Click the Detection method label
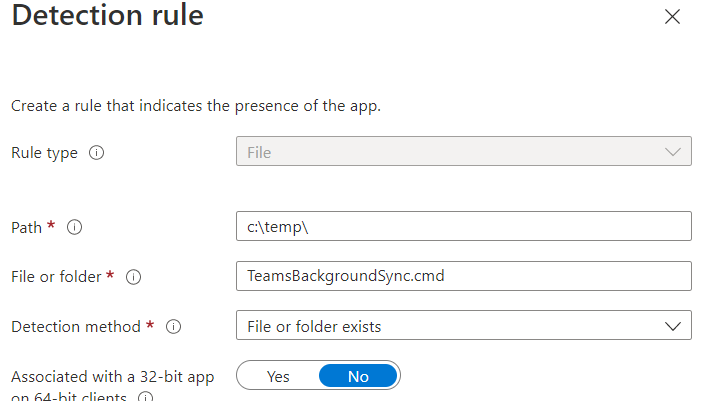The height and width of the screenshot is (401, 702). tap(76, 326)
